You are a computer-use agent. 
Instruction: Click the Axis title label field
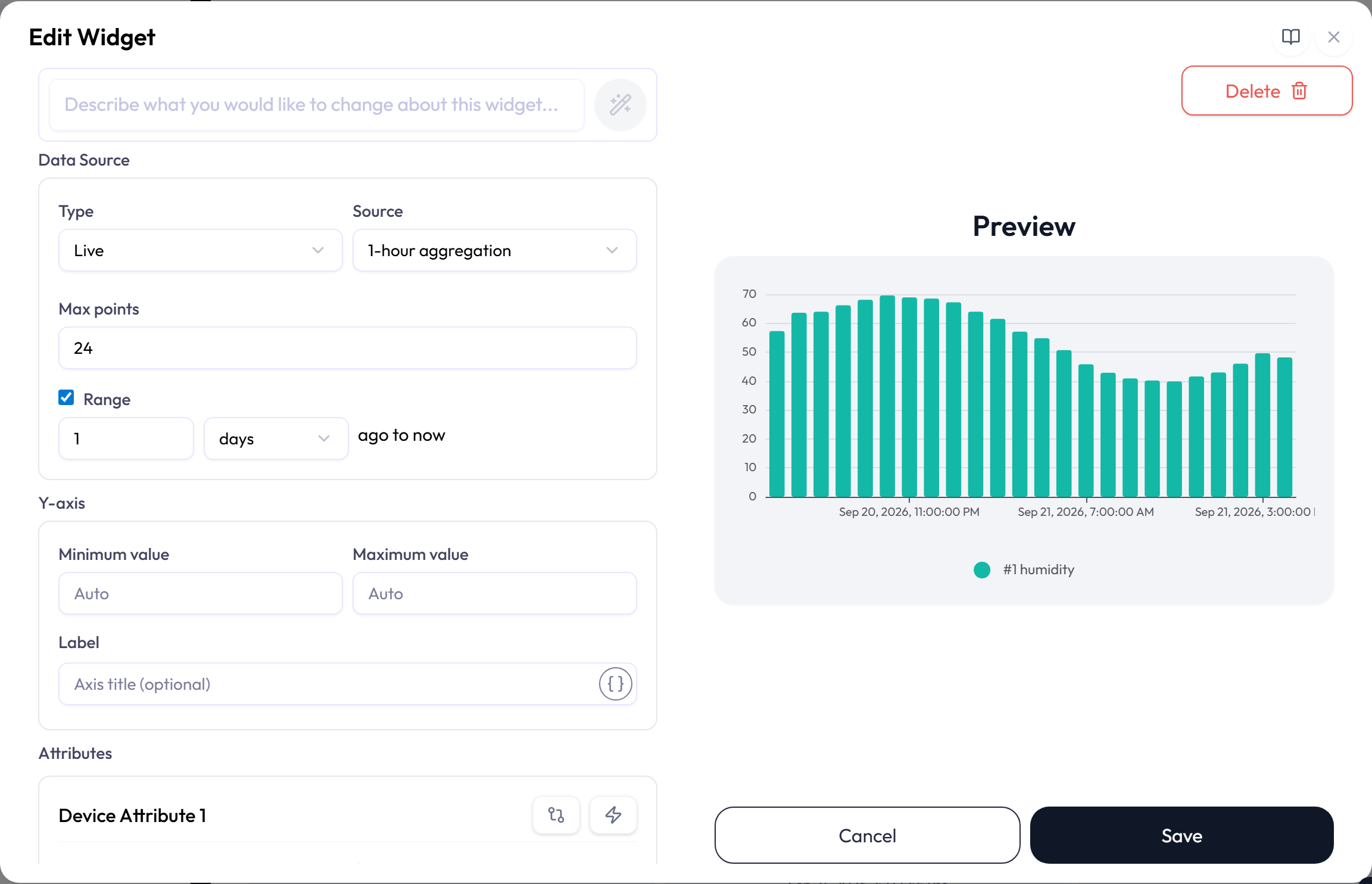tap(348, 684)
